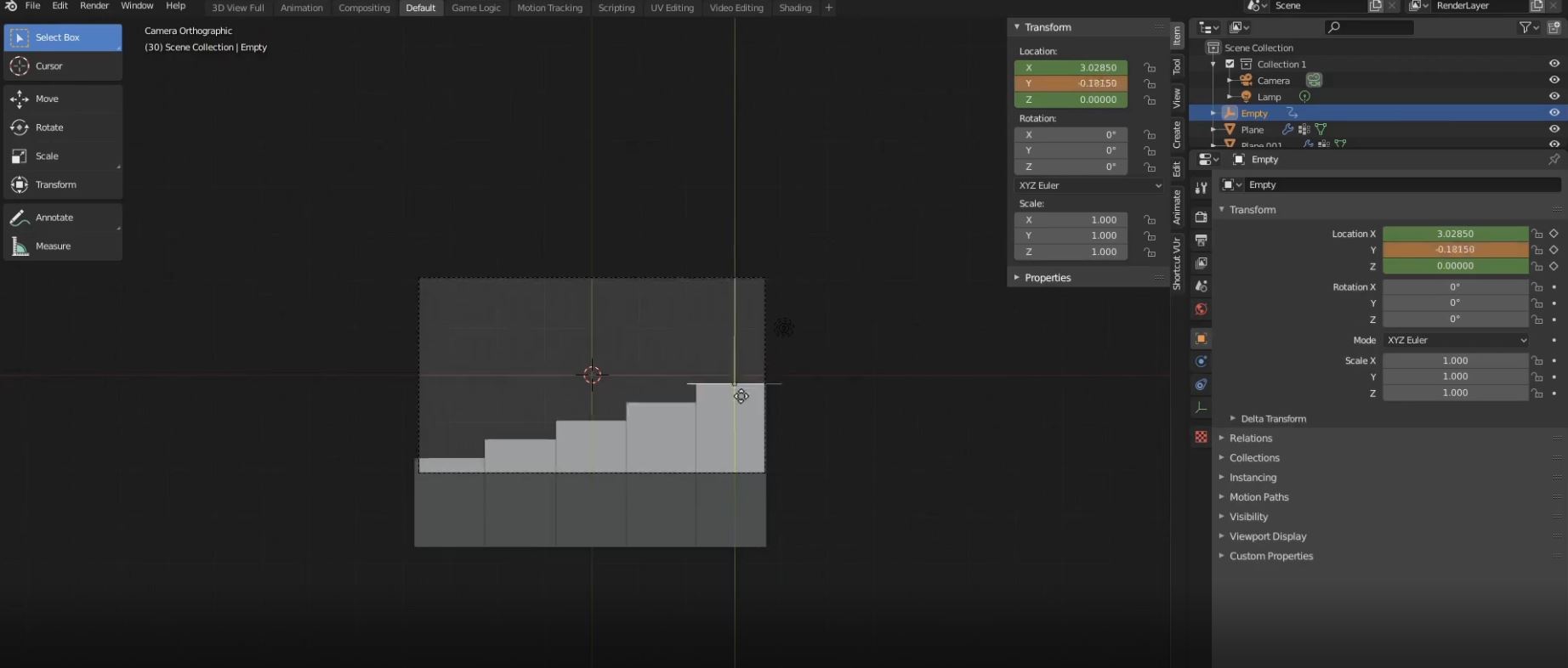Viewport: 1568px width, 668px height.
Task: Open rotation mode dropdown in sidebar
Action: click(1089, 185)
